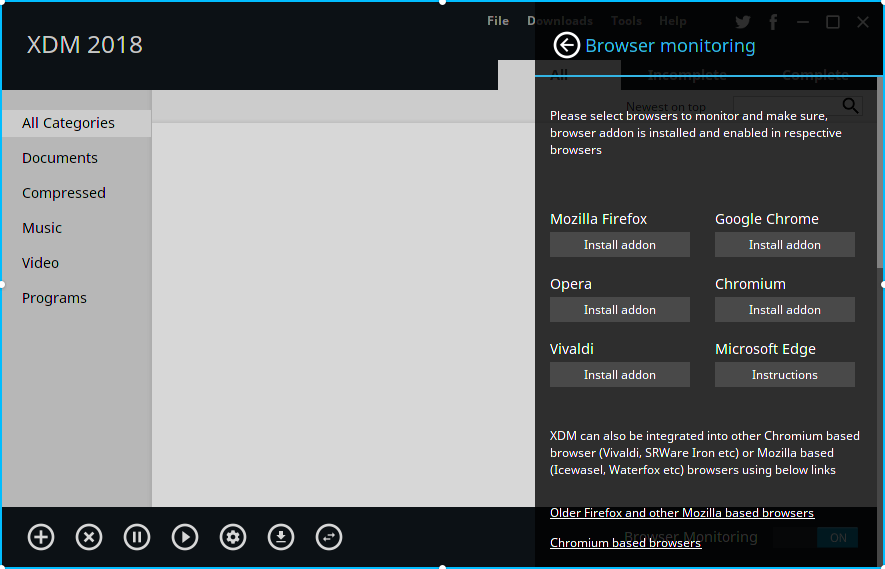The width and height of the screenshot is (885, 569).
Task: Open Instructions for Microsoft Edge
Action: tap(785, 374)
